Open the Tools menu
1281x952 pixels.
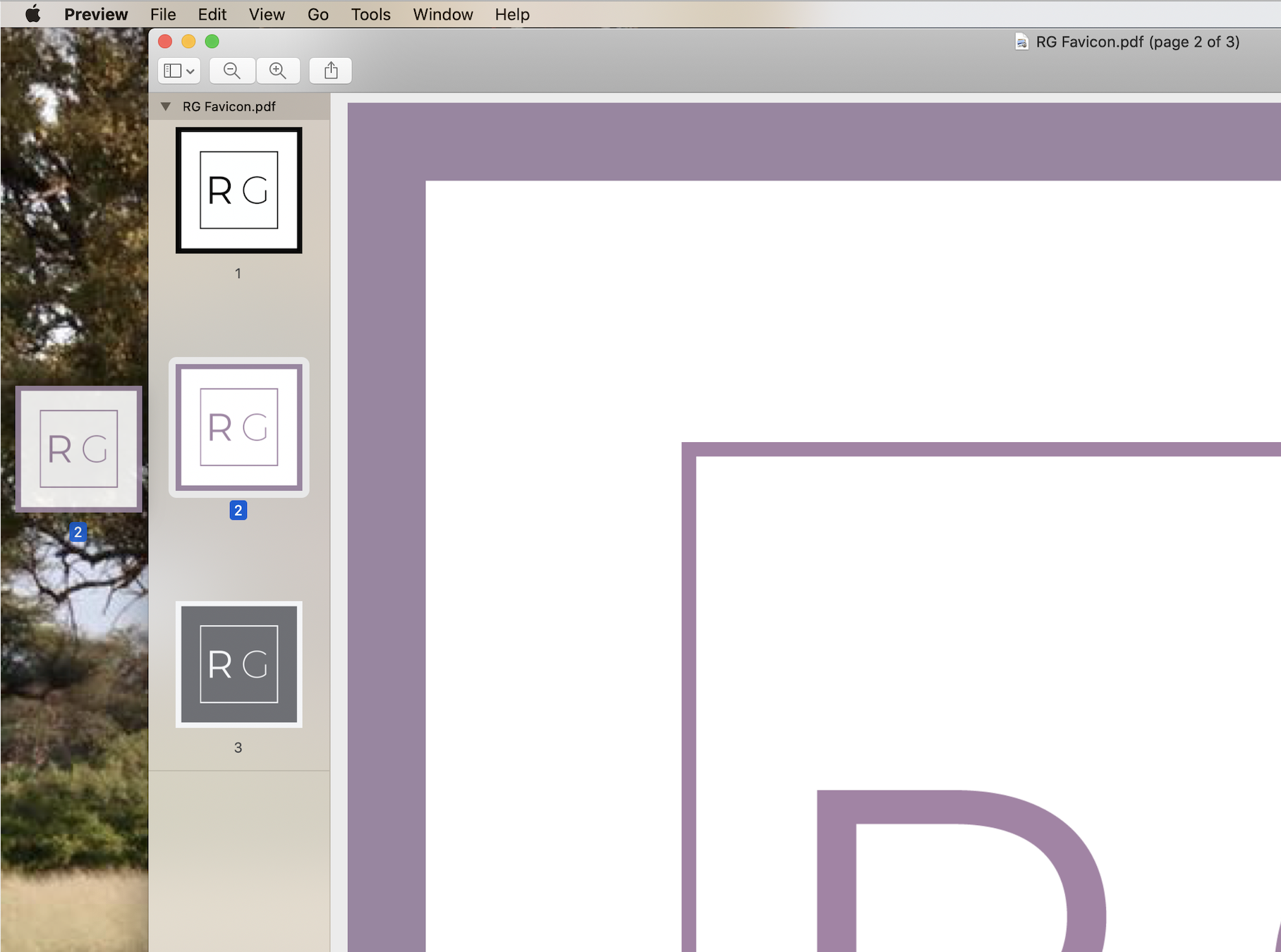[x=371, y=14]
